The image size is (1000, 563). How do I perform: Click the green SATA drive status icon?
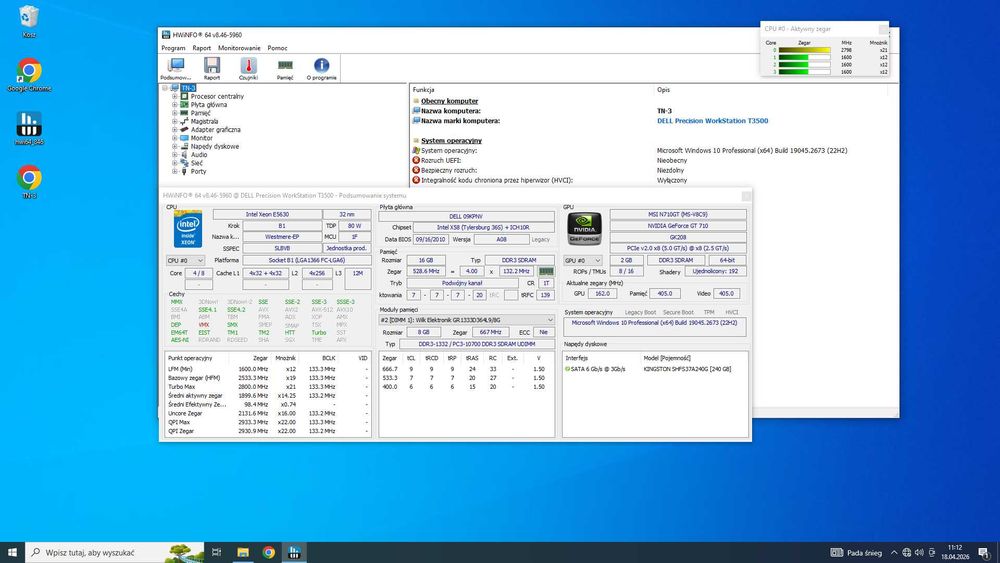pyautogui.click(x=568, y=369)
